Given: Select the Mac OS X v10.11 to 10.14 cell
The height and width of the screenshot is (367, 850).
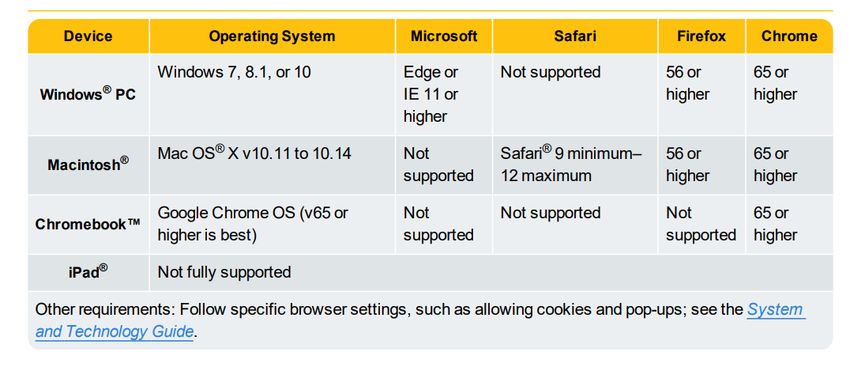Looking at the screenshot, I should [272, 165].
